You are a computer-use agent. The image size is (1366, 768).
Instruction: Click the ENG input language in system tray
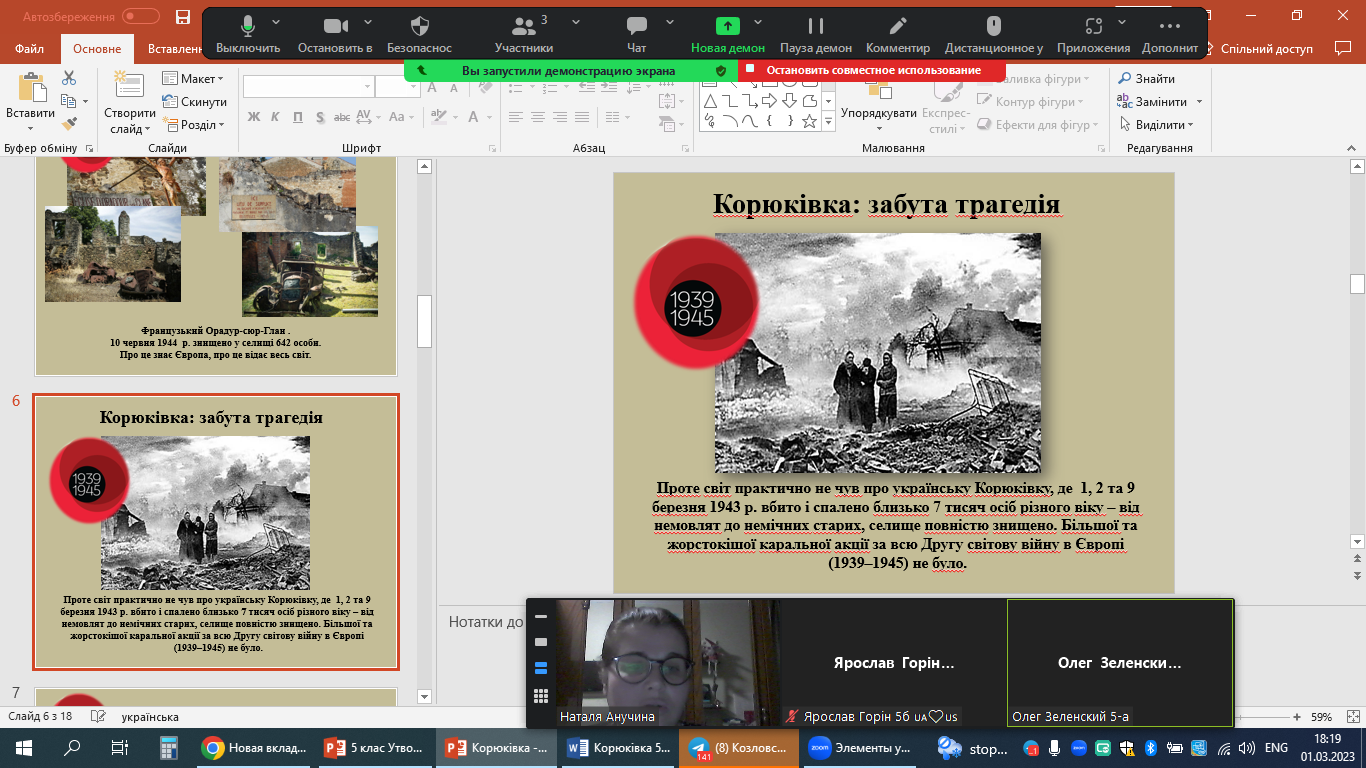click(x=1276, y=747)
